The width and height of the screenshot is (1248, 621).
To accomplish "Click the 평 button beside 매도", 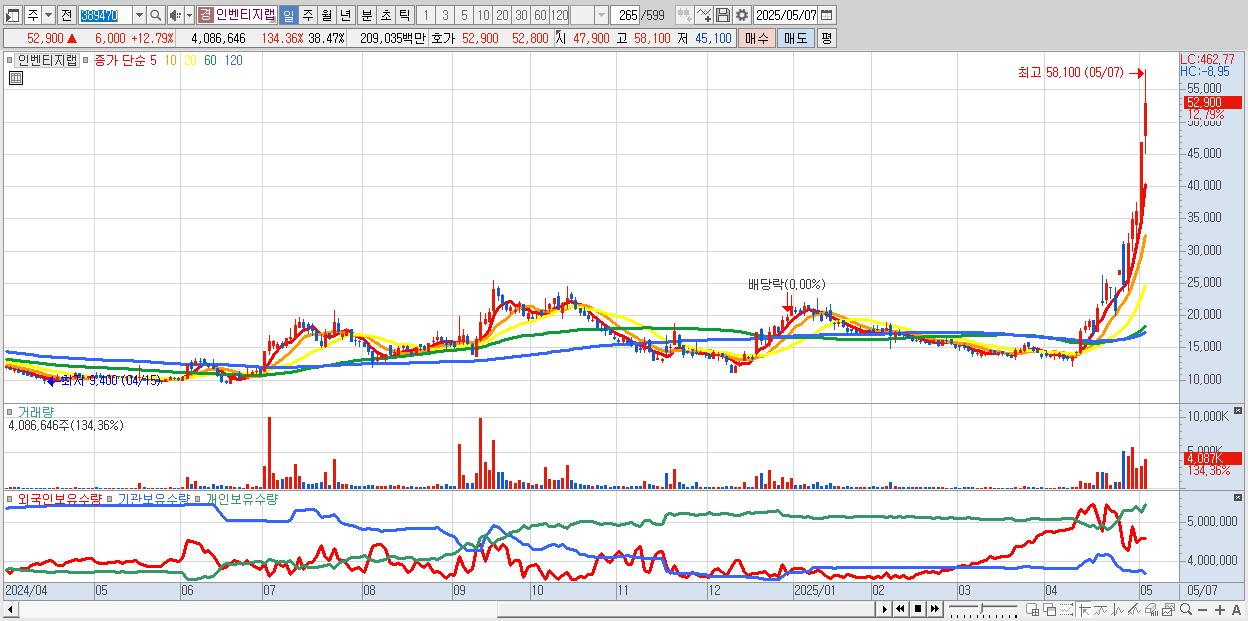I will point(826,38).
